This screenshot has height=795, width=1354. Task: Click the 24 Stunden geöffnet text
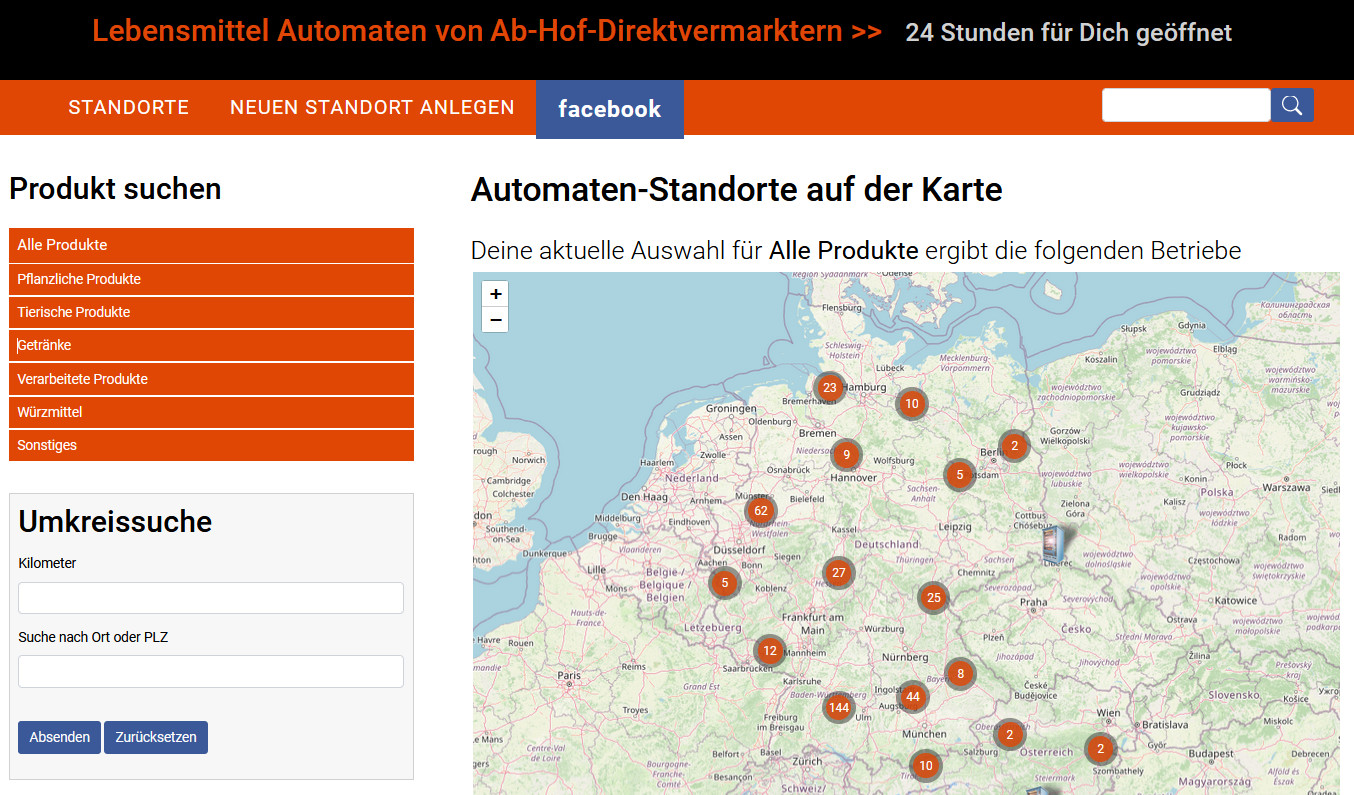[1068, 33]
